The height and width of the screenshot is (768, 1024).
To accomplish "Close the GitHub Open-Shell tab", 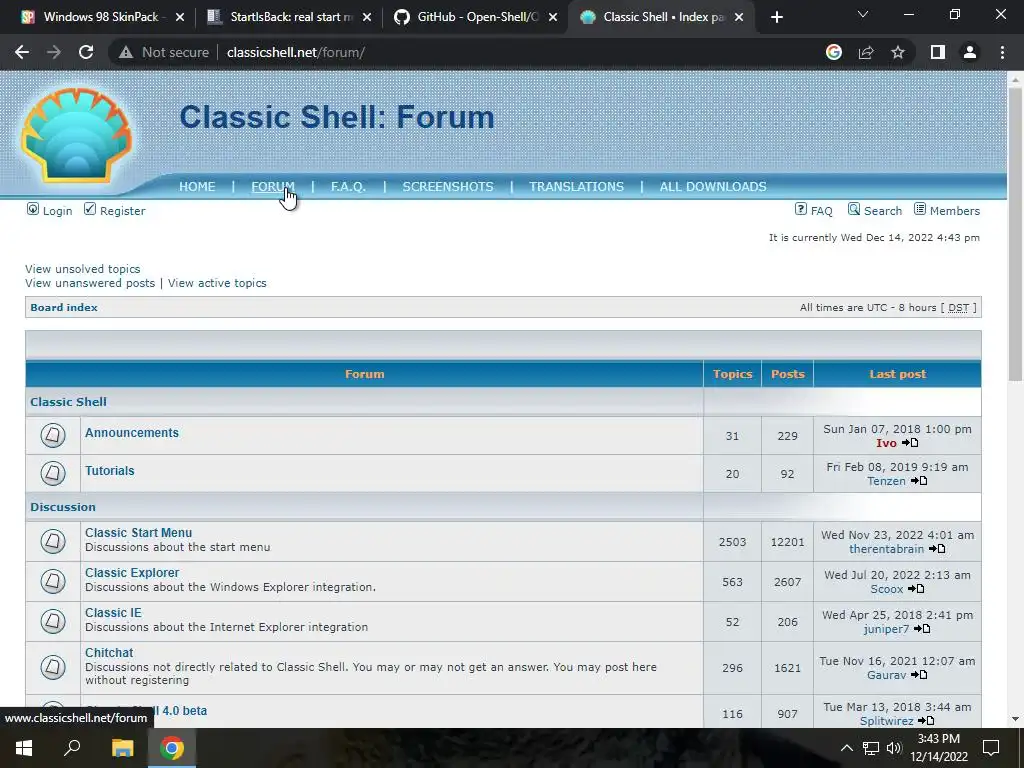I will click(x=553, y=17).
